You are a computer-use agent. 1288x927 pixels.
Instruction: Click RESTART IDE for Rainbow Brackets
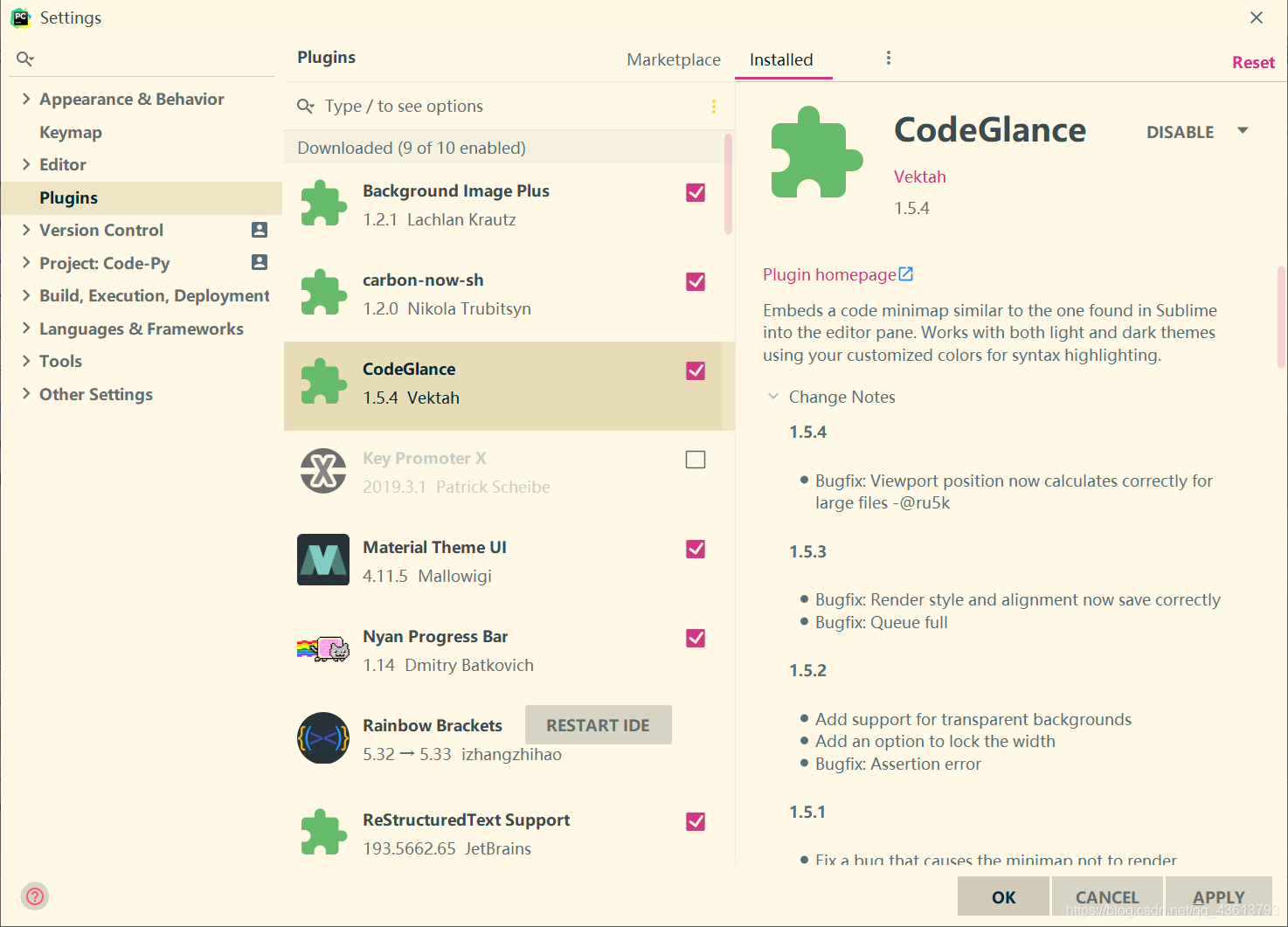tap(598, 725)
